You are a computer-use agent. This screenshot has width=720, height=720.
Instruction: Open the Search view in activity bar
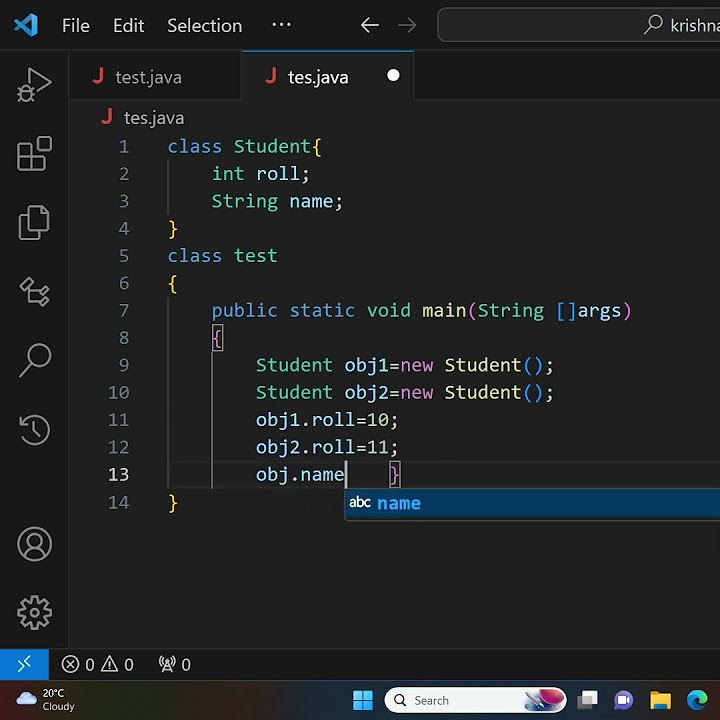click(34, 360)
